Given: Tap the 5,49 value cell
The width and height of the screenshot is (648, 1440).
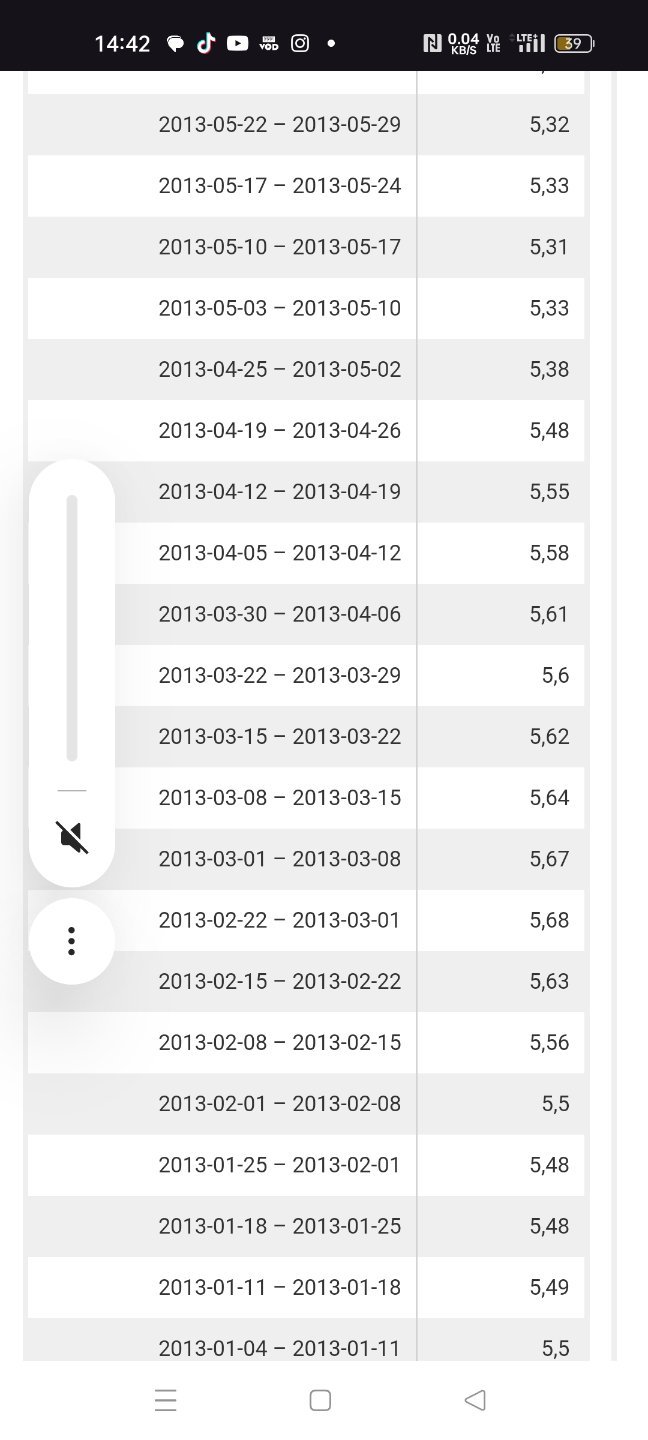Looking at the screenshot, I should click(x=549, y=1287).
